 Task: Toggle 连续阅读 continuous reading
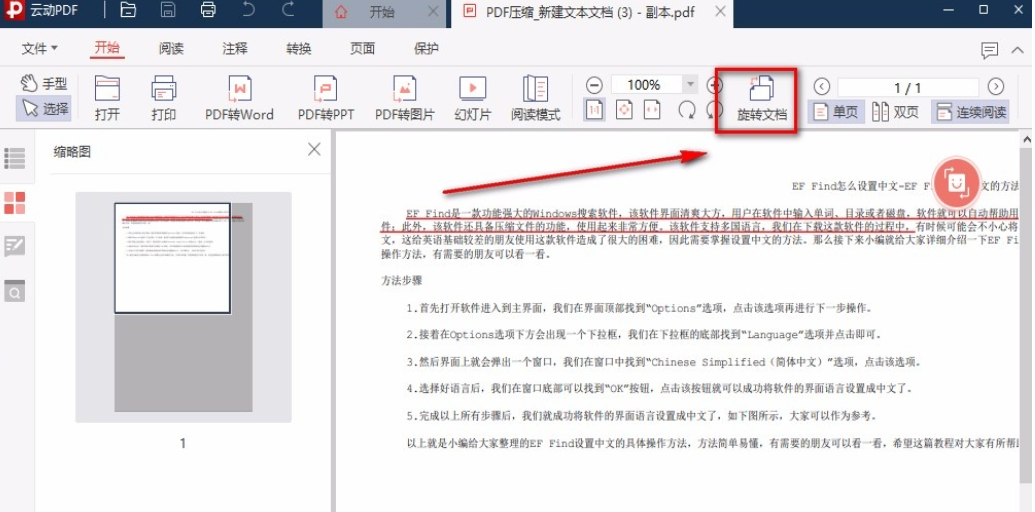click(x=970, y=112)
